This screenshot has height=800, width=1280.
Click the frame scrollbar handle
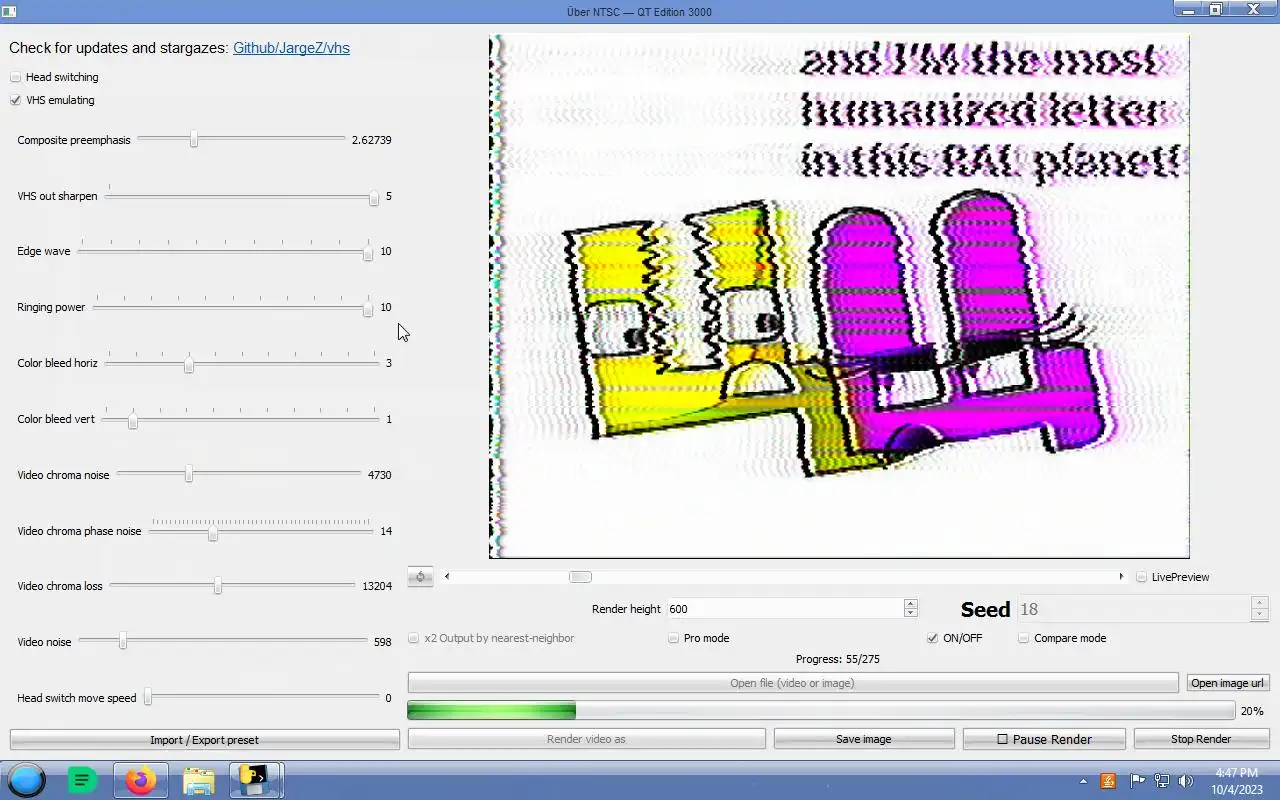coord(580,576)
